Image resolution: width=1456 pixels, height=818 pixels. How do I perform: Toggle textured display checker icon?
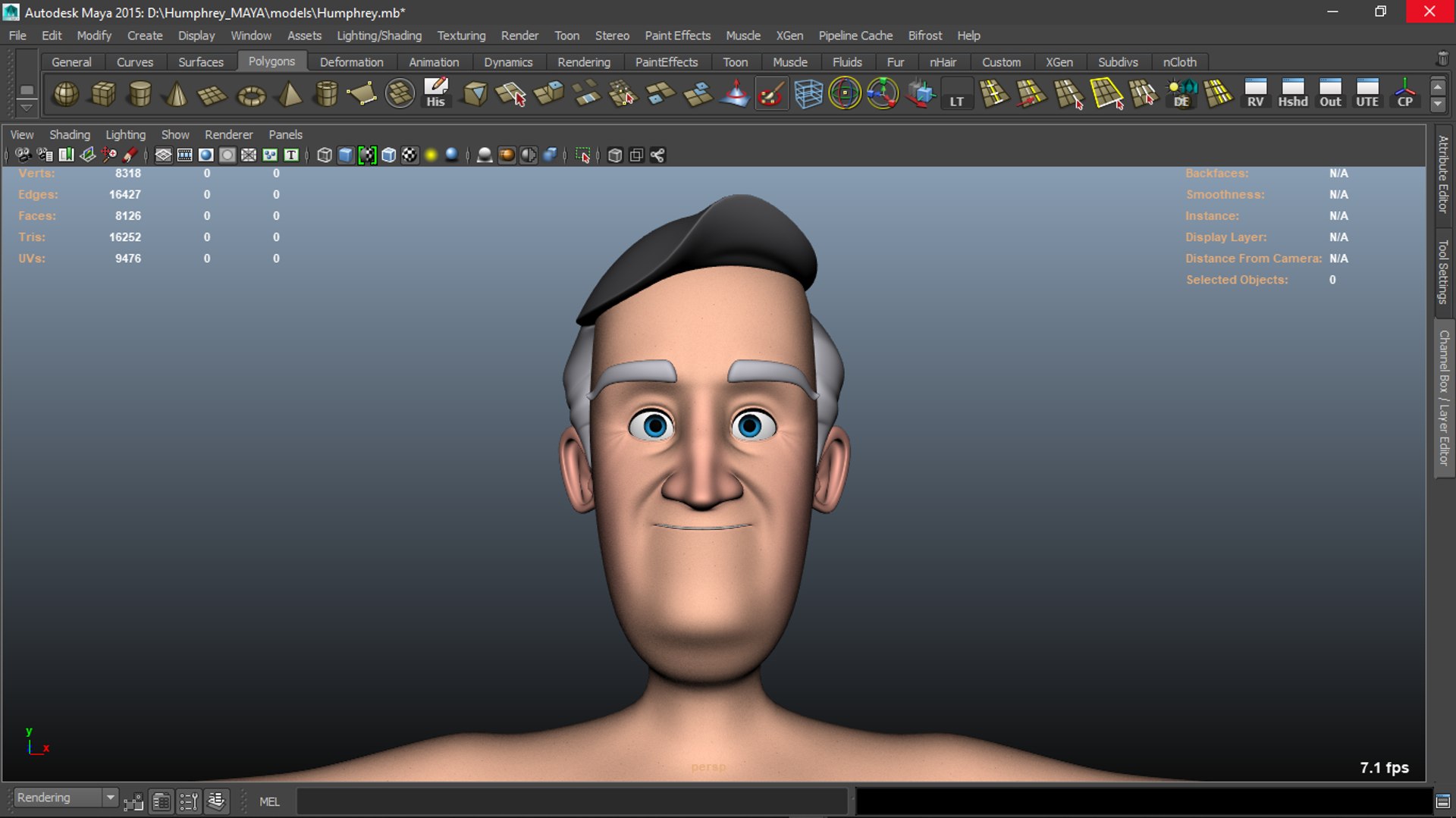point(409,155)
